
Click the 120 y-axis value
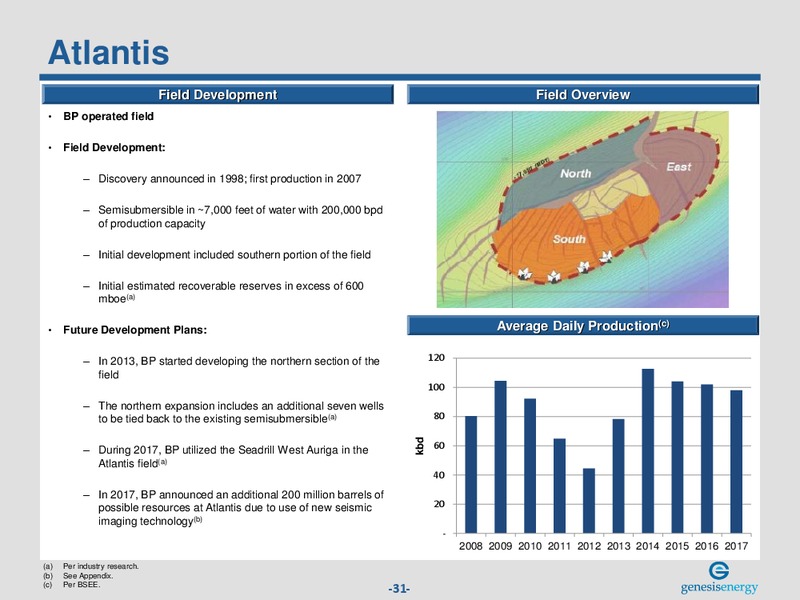436,358
